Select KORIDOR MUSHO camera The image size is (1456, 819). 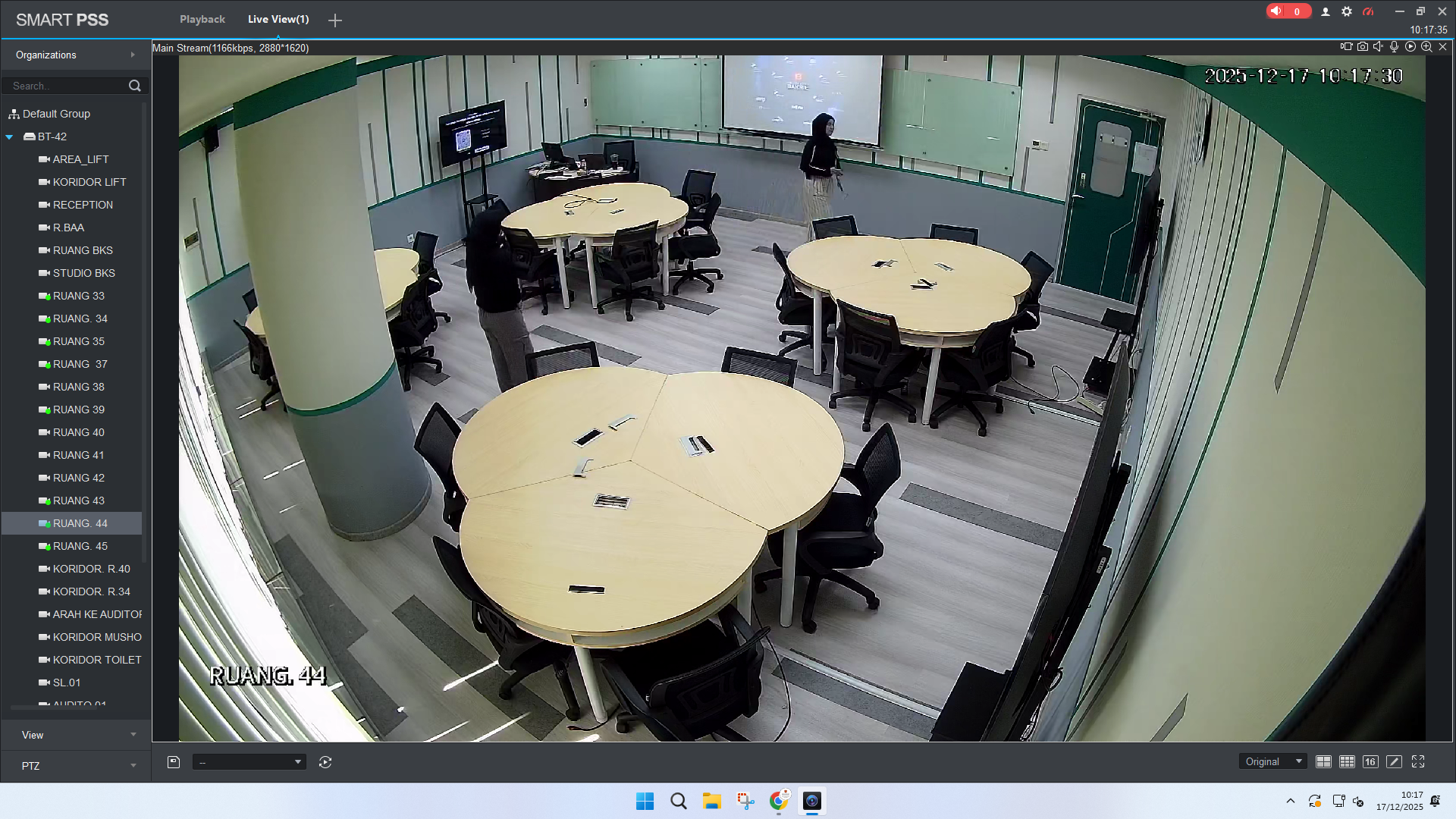tap(97, 637)
